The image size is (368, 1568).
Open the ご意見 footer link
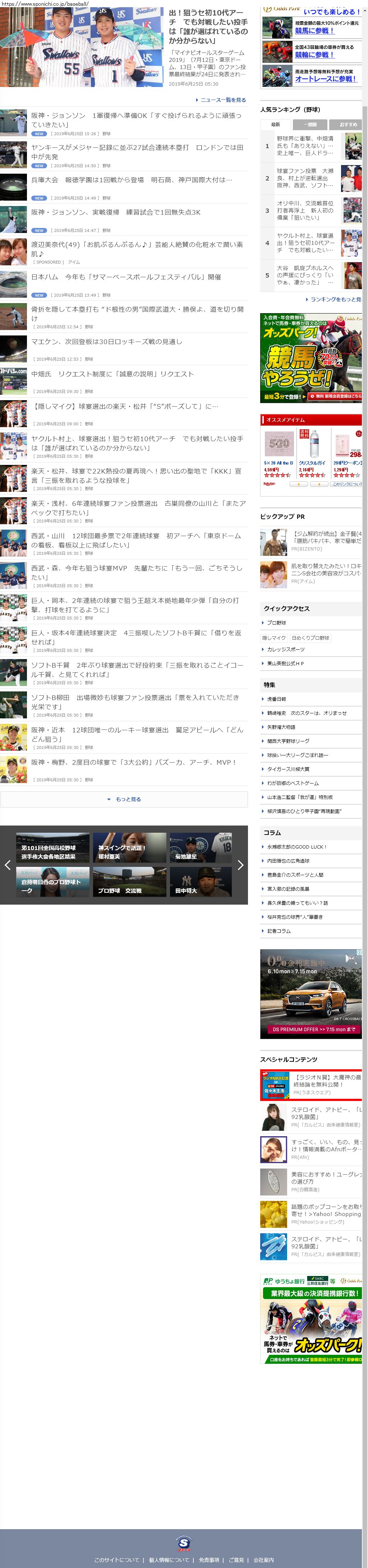236,1560
